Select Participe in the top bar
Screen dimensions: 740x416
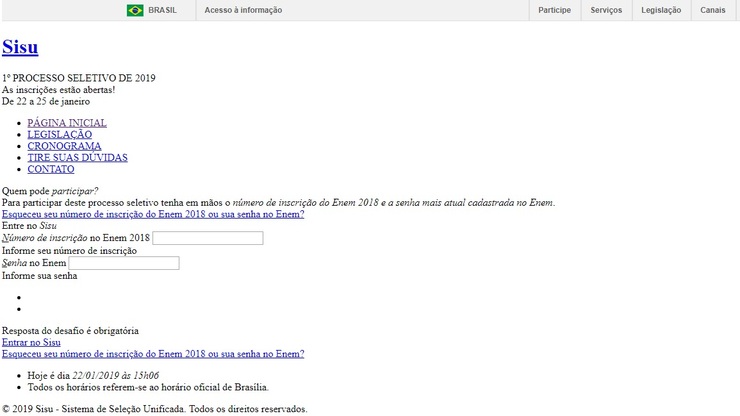click(x=554, y=10)
